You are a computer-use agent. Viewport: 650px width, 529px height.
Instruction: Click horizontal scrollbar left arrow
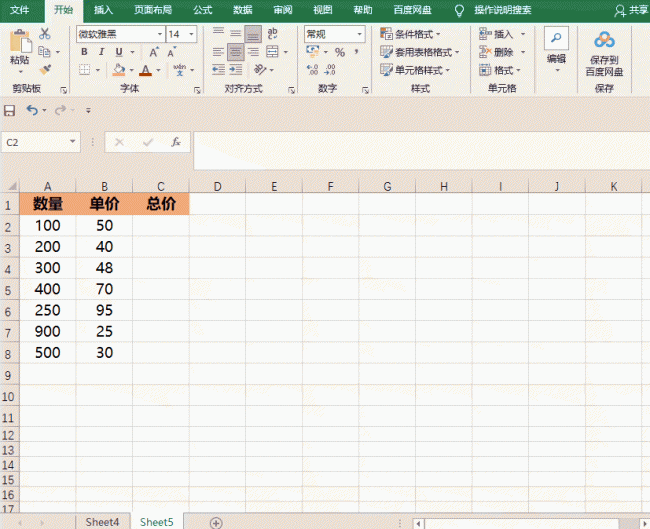418,524
